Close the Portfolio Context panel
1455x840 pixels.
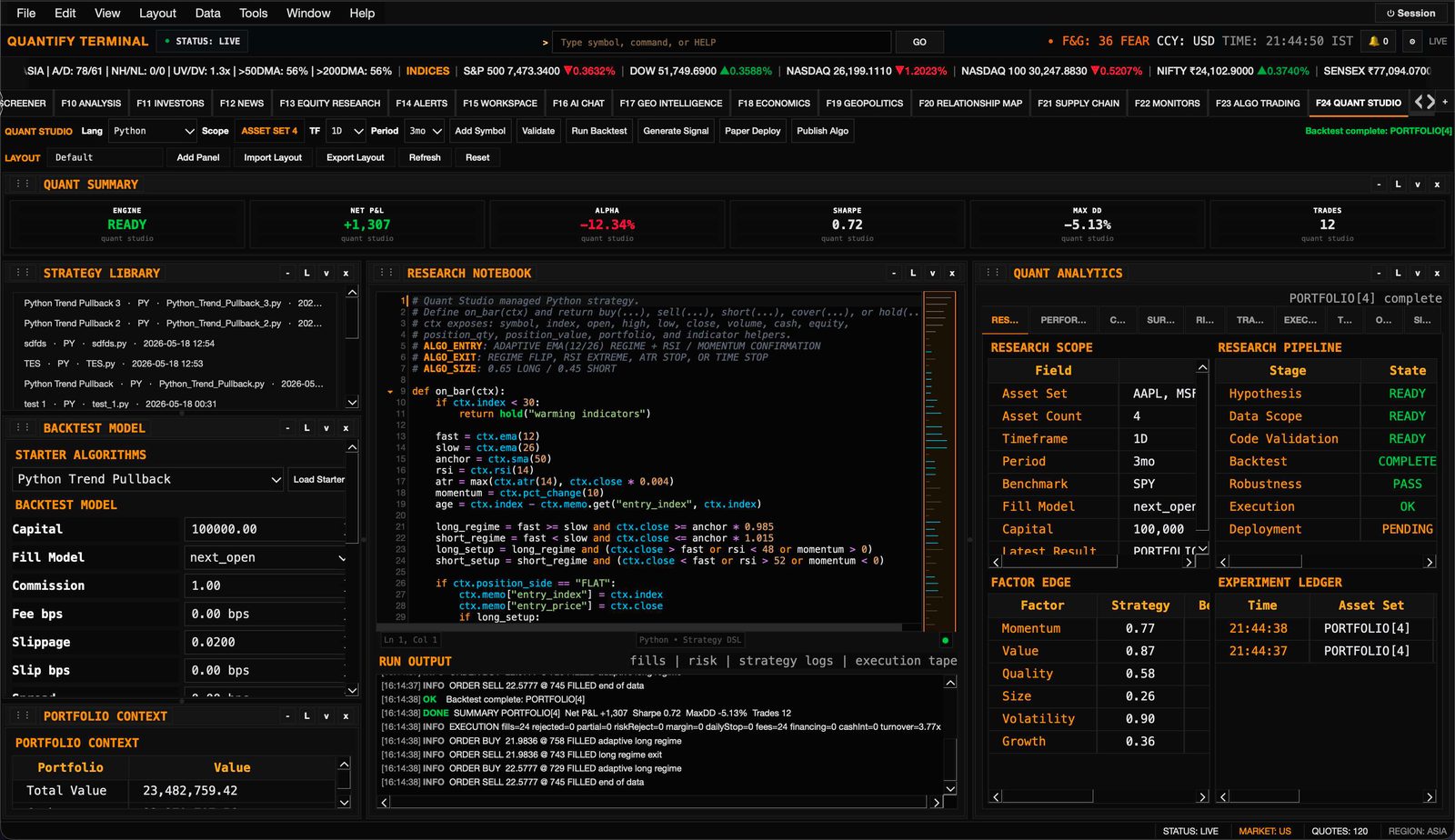coord(346,716)
